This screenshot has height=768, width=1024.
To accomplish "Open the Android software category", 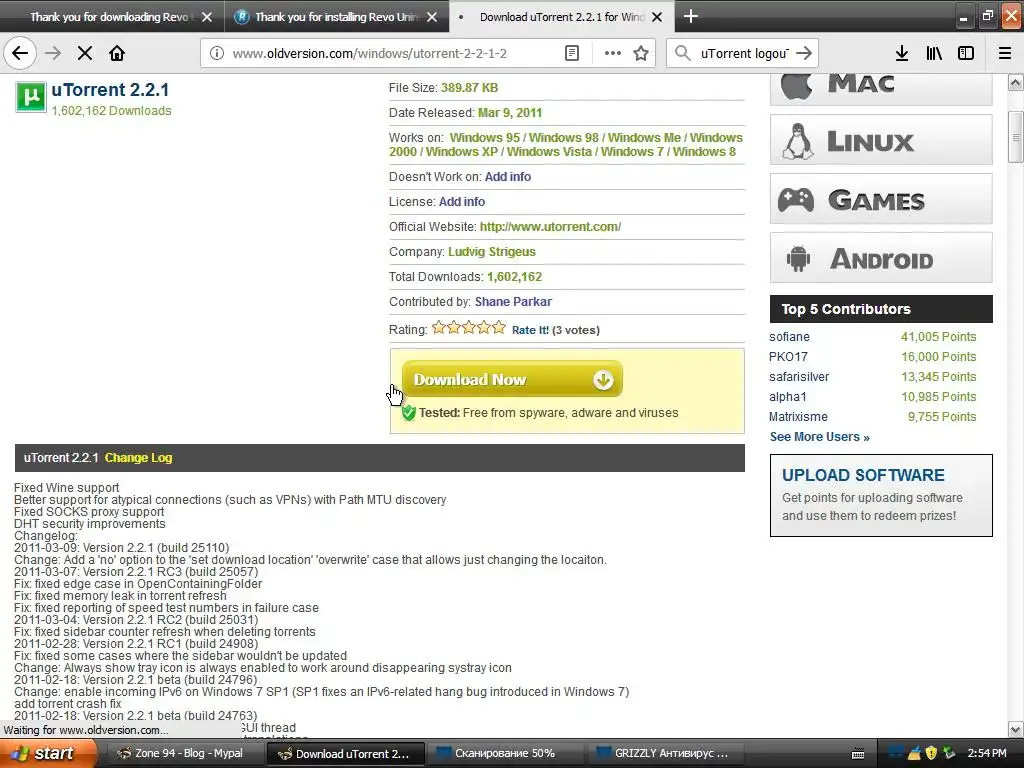I will [881, 257].
